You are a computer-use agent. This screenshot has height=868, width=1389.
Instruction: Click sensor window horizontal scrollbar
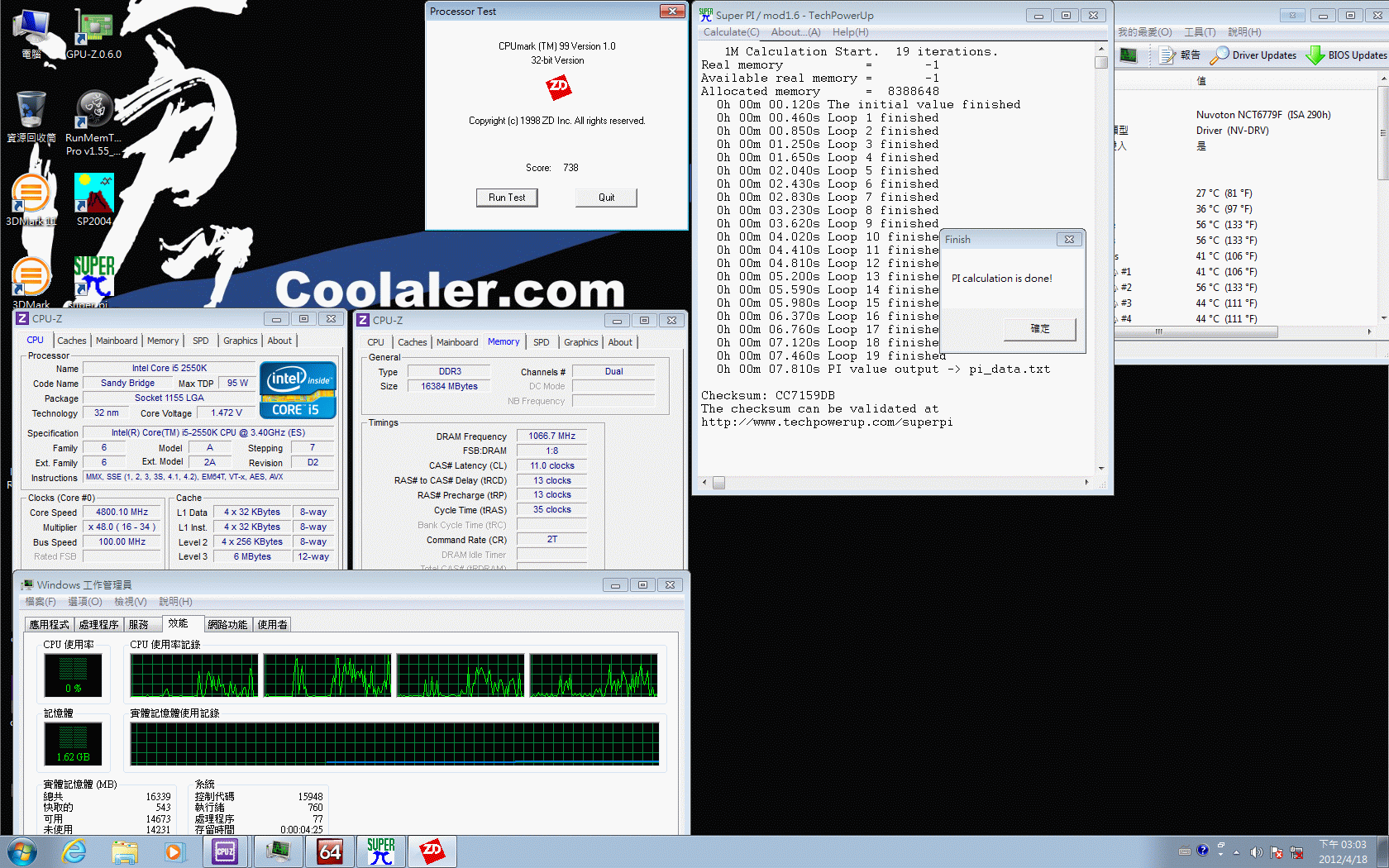[1195, 331]
